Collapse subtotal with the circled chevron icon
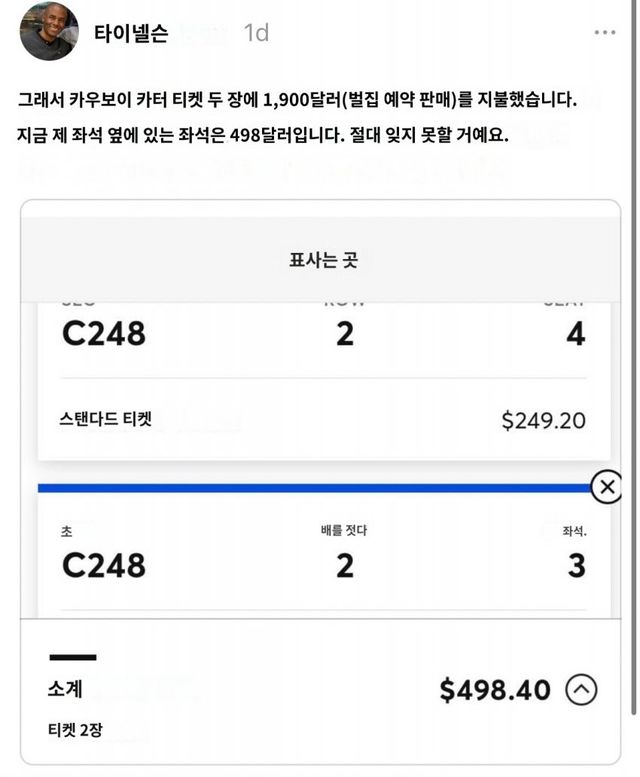640x777 pixels. click(582, 689)
